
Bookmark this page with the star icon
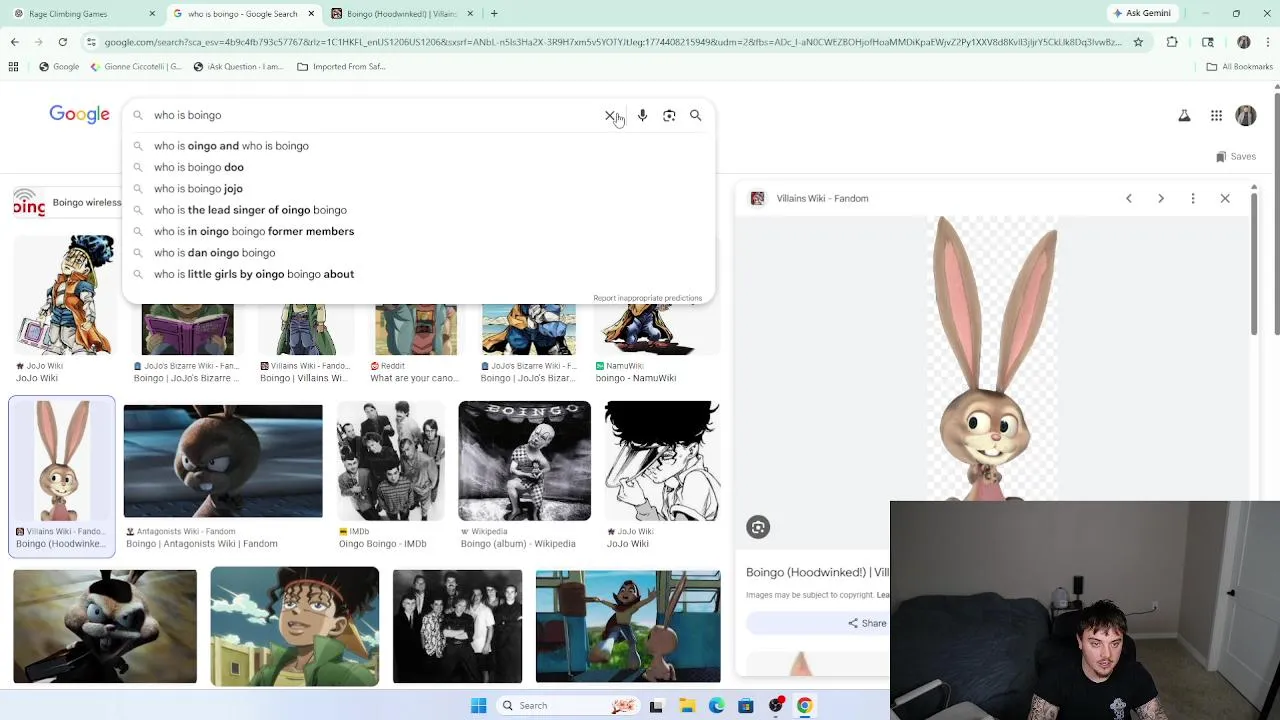tap(1138, 42)
